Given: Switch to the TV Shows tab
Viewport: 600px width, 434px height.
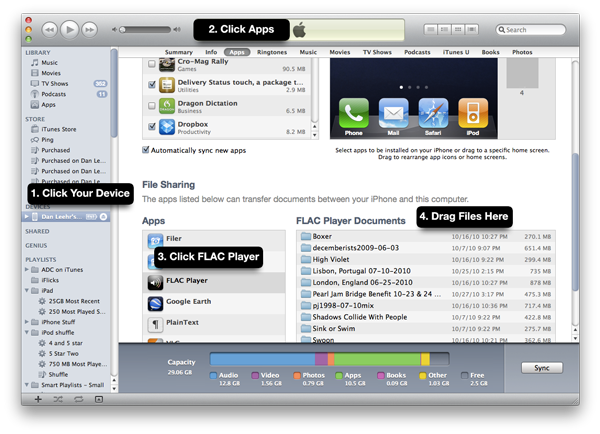Looking at the screenshot, I should tap(377, 52).
